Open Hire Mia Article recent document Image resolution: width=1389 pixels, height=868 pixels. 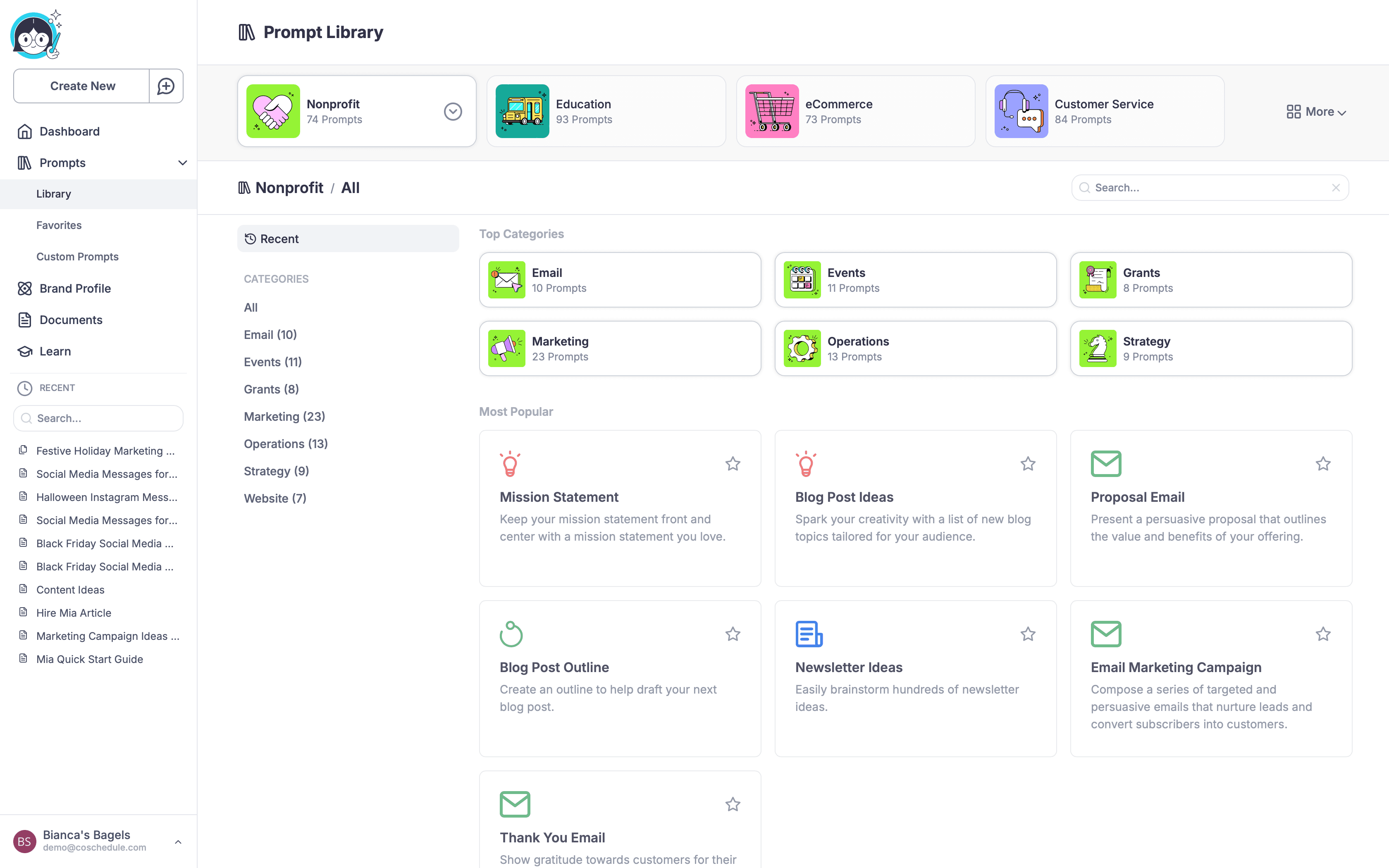click(74, 613)
